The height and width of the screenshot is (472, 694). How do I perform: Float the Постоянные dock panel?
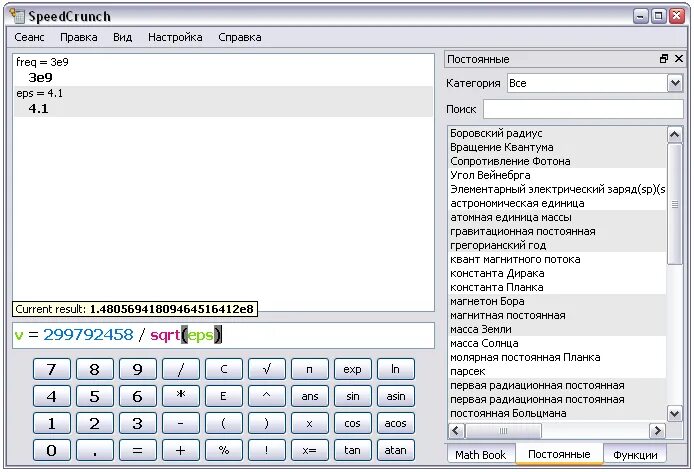click(663, 59)
